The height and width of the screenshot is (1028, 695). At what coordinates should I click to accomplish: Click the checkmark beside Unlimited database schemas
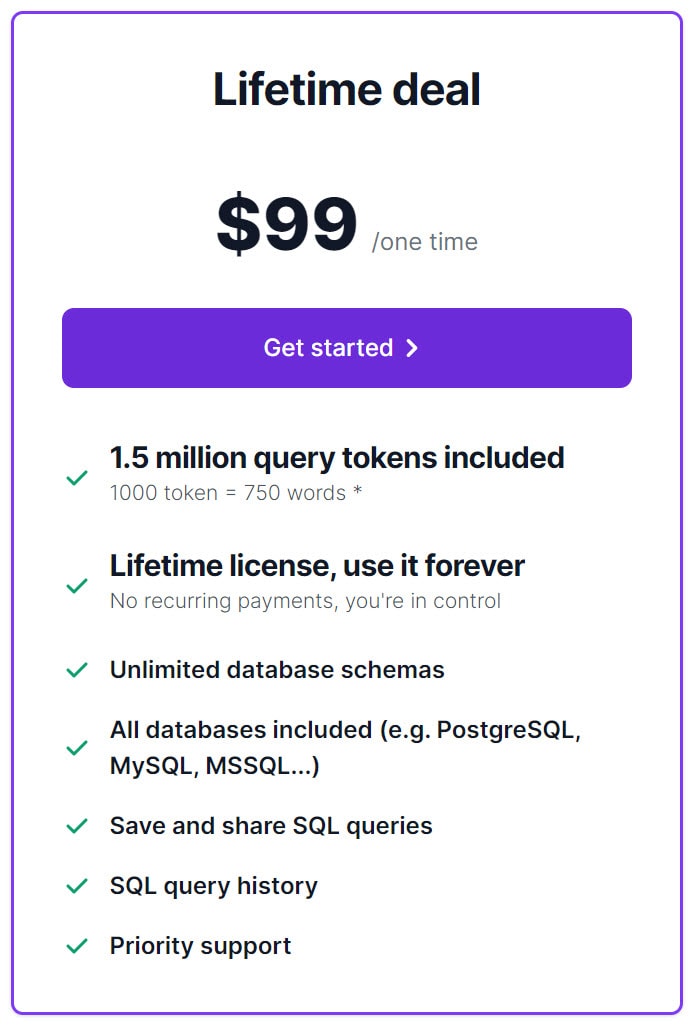point(77,670)
